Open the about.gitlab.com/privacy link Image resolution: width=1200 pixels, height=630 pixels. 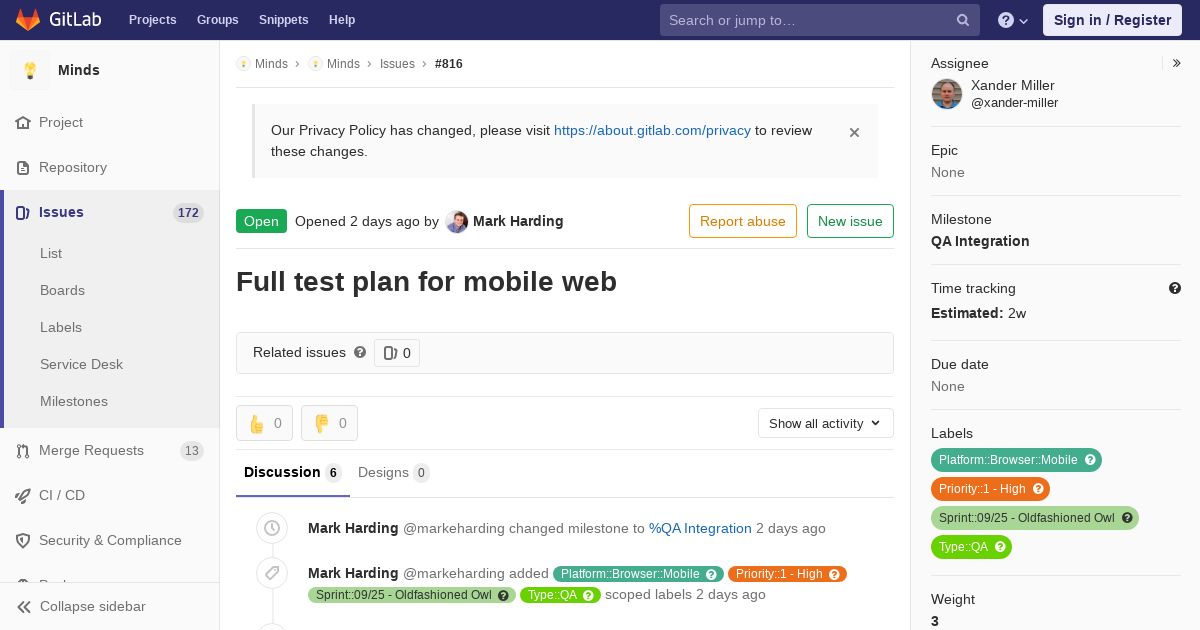click(x=652, y=130)
